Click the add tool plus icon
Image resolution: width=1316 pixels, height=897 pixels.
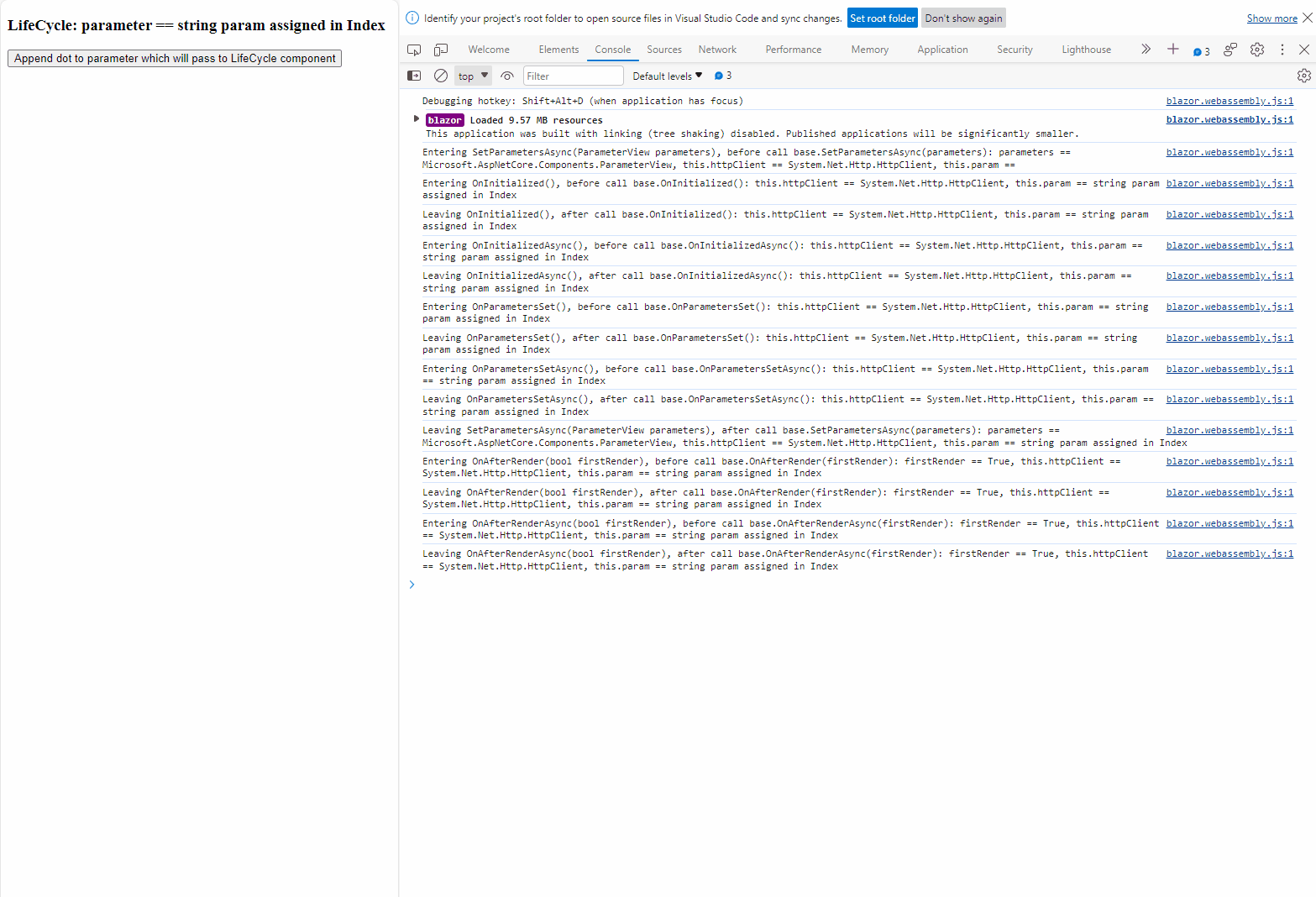[1172, 50]
